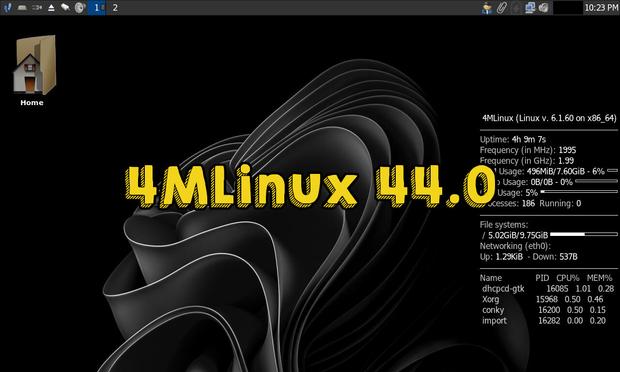Switch to workspace 2
This screenshot has height=372, width=620.
pos(115,8)
